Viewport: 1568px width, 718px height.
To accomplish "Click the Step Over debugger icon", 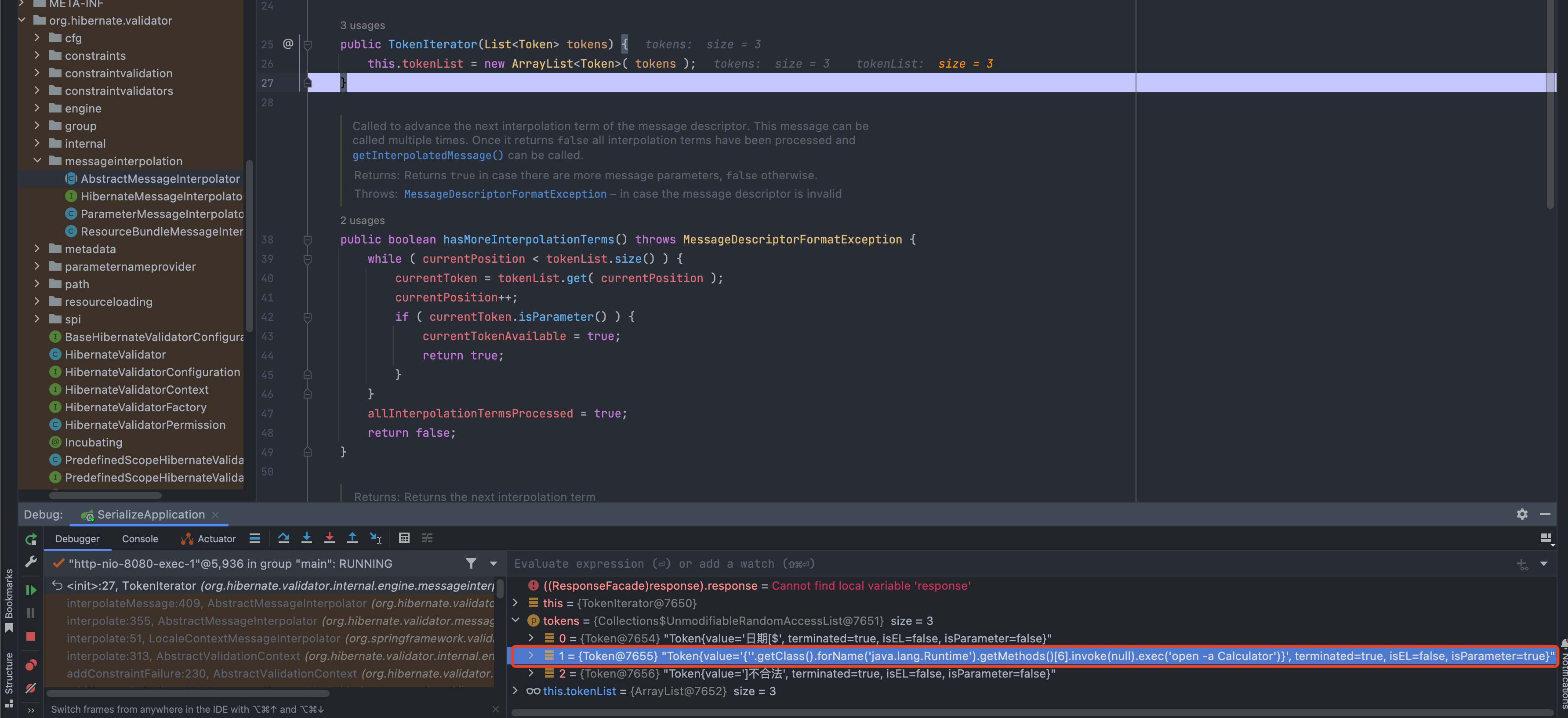I will (283, 538).
